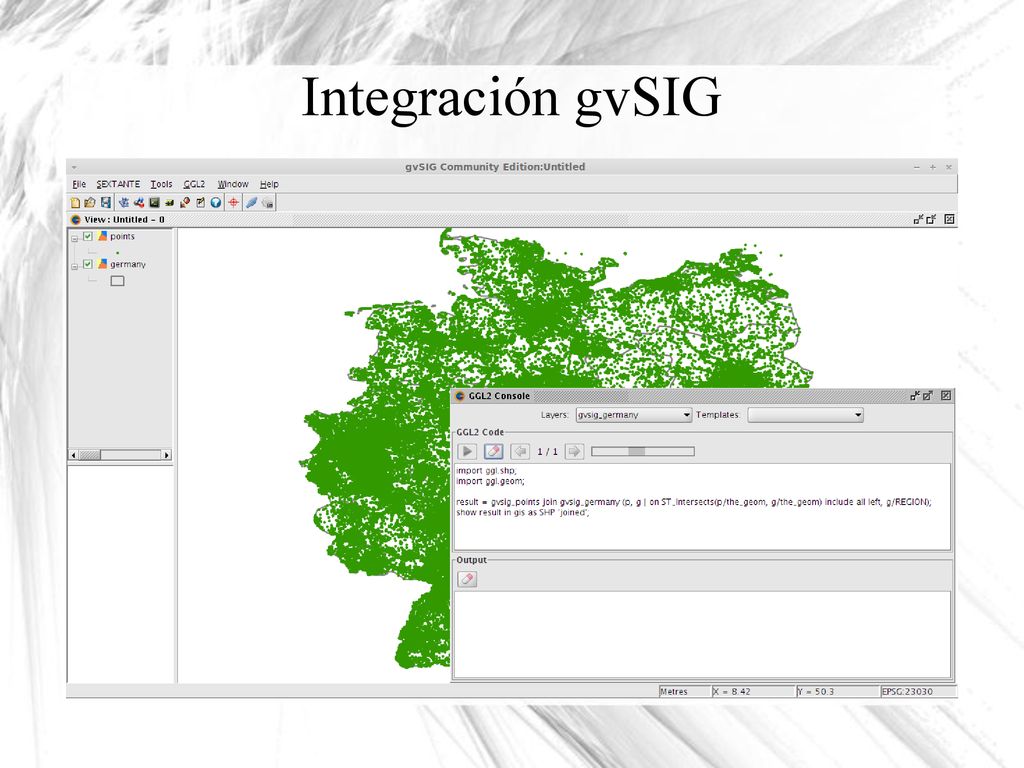The height and width of the screenshot is (768, 1024).
Task: Go to next GGL2 script with right arrow
Action: tap(574, 451)
